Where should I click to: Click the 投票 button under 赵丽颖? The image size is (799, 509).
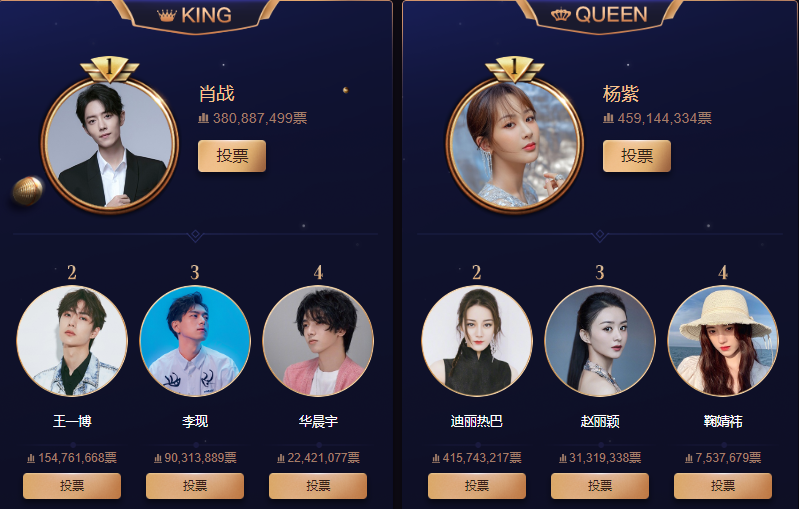tap(600, 486)
